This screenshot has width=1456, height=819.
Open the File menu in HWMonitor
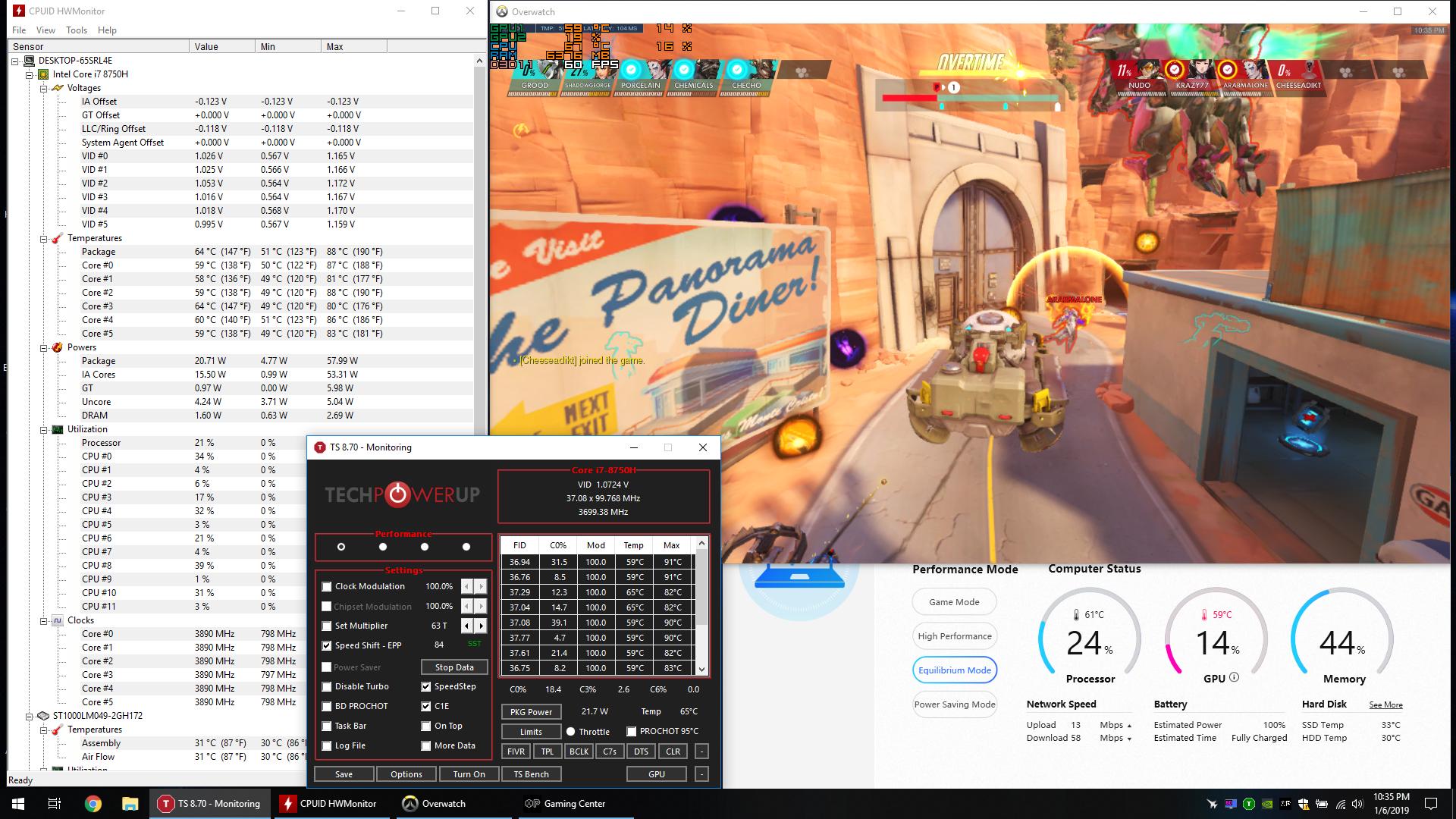click(x=19, y=30)
